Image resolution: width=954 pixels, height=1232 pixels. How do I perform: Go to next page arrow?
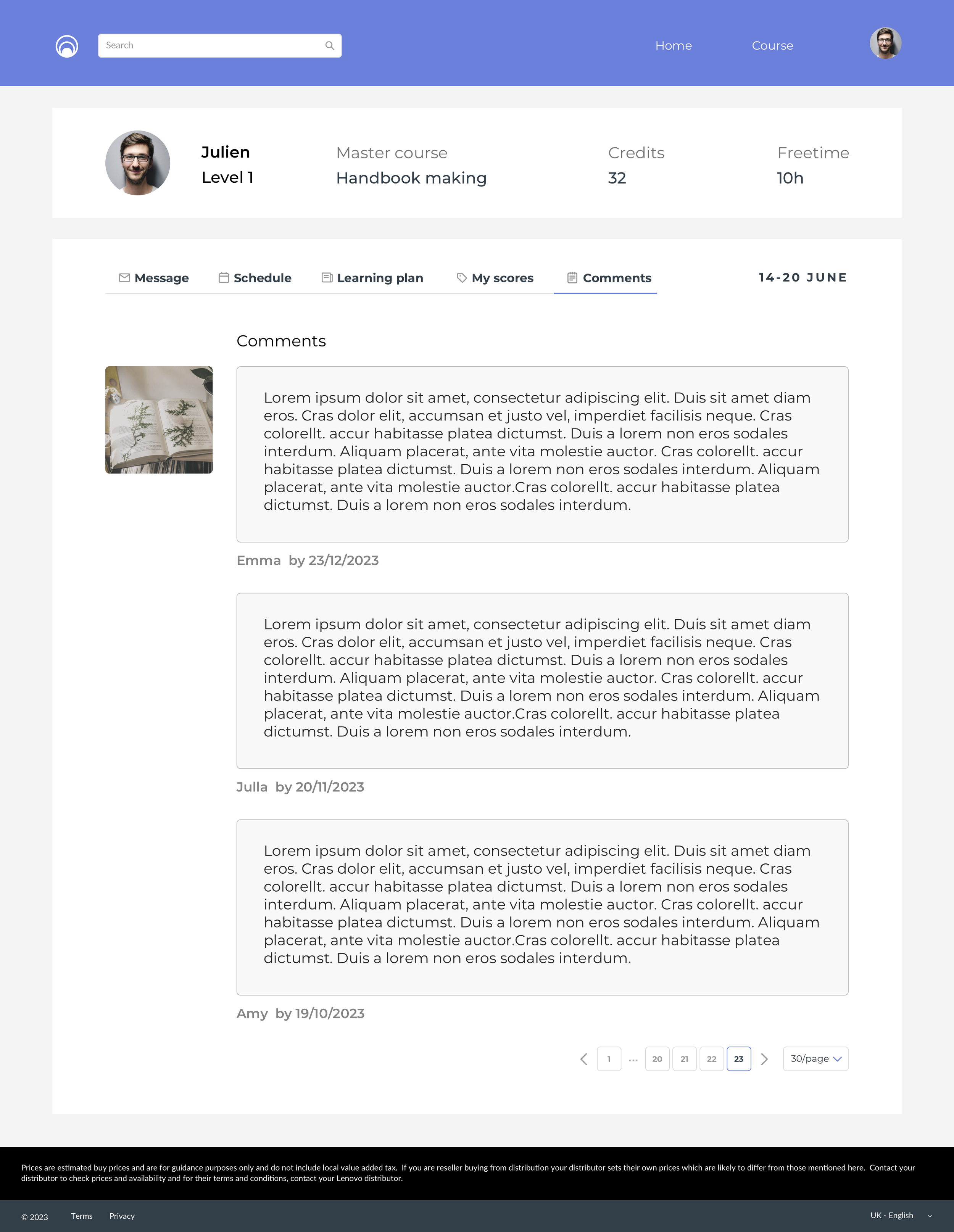(764, 1059)
